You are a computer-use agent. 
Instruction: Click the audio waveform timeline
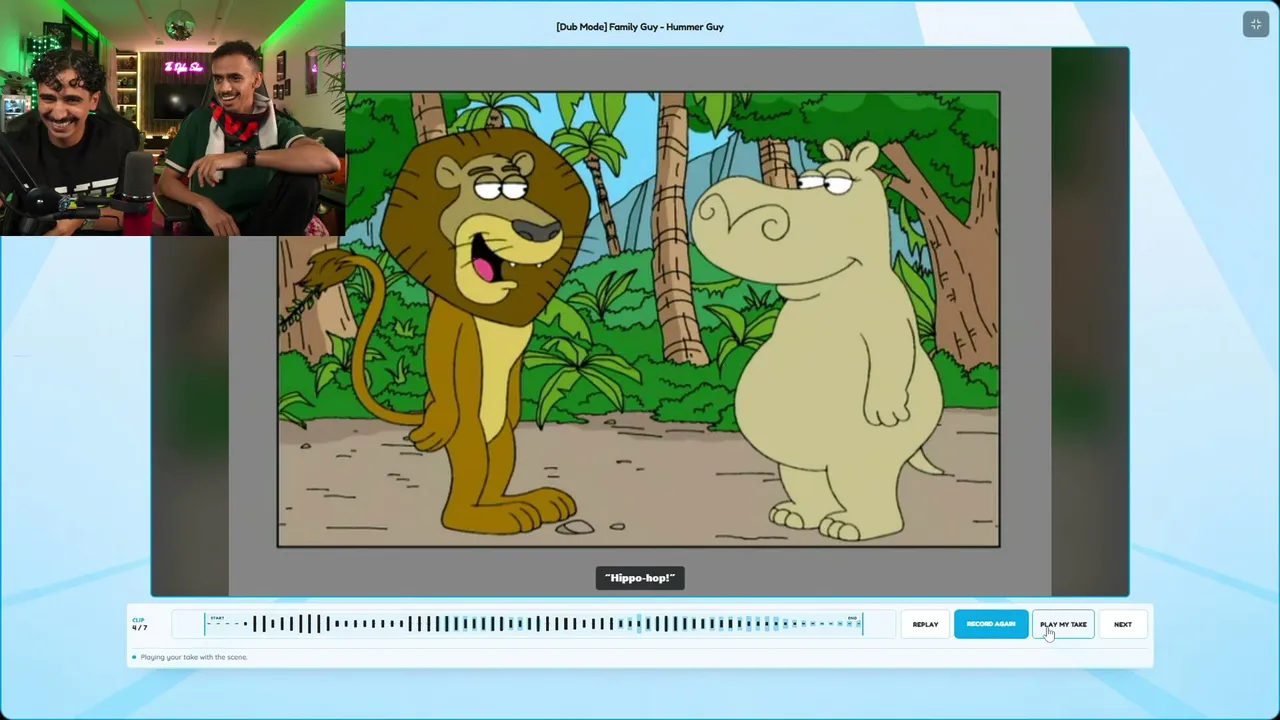[x=534, y=624]
